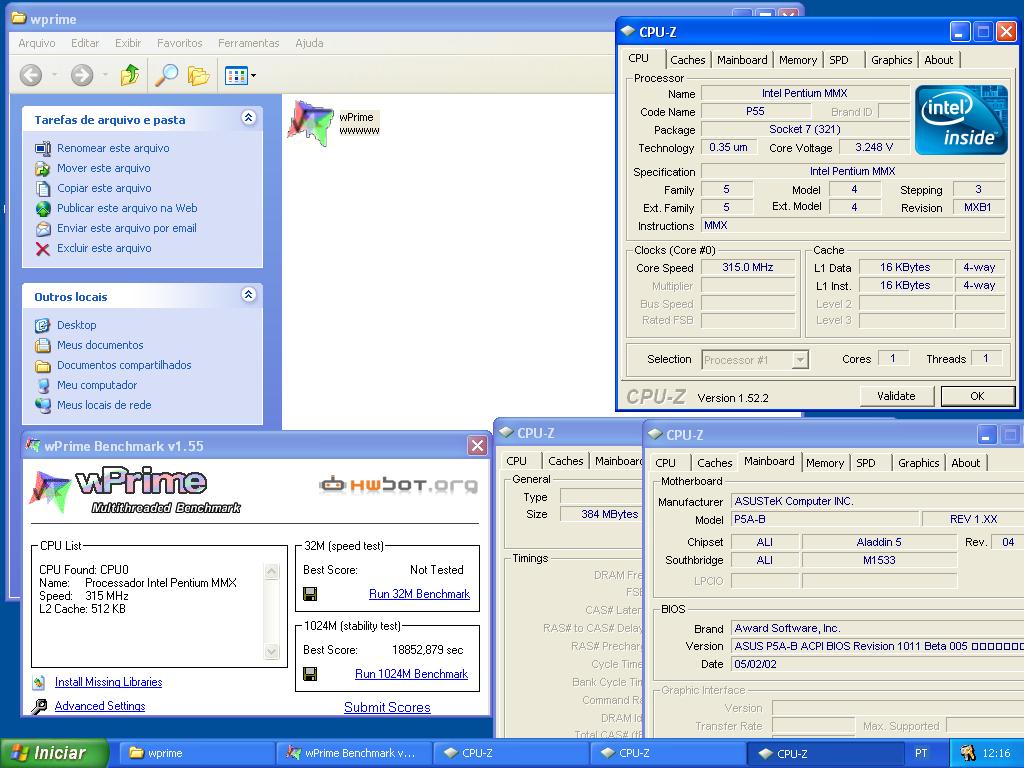
Task: Click the Submit Scores link
Action: point(387,707)
